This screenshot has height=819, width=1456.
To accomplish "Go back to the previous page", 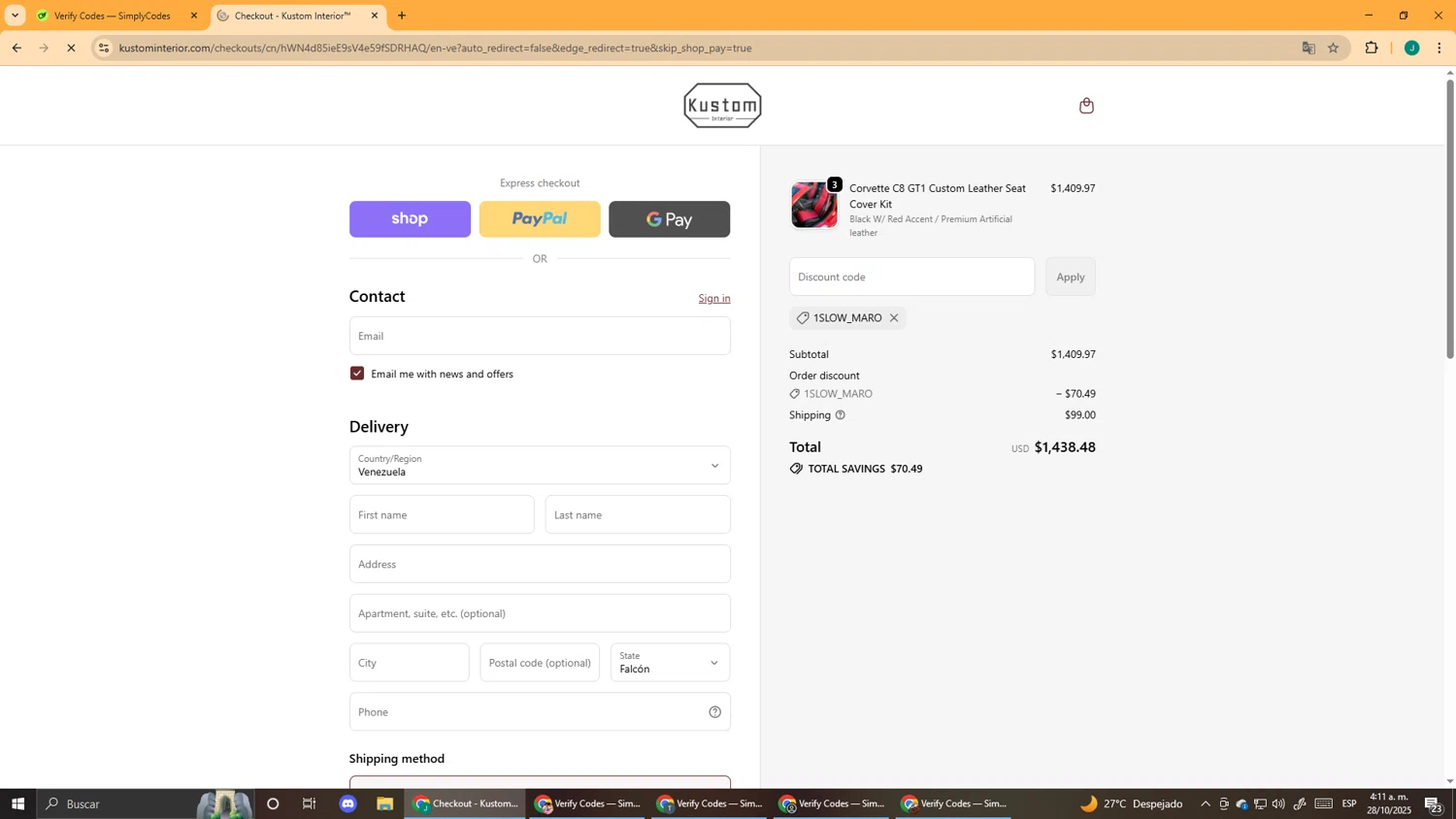I will pos(17,48).
